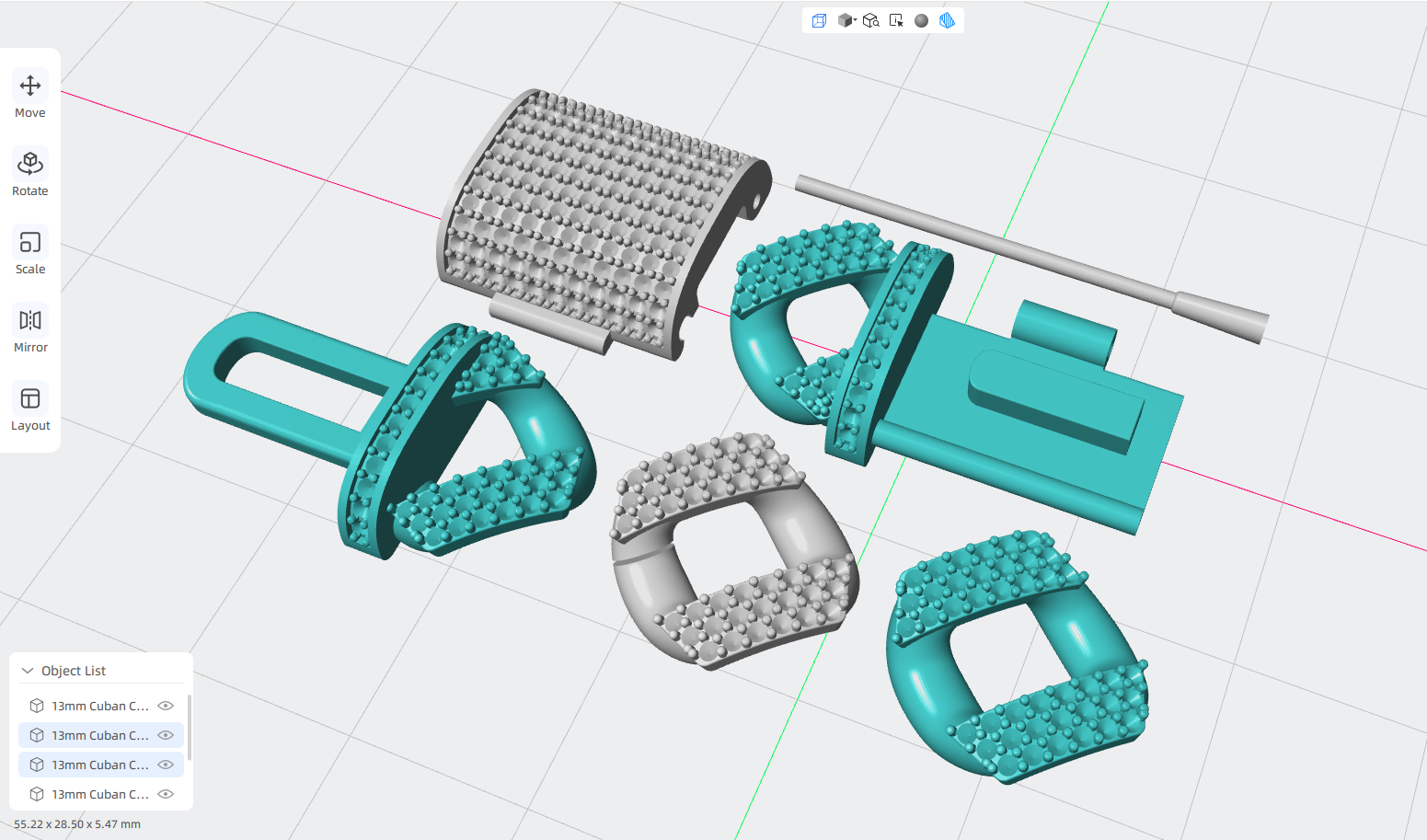Click cube icon of first Object List row
Viewport: 1427px width, 840px height.
point(37,706)
